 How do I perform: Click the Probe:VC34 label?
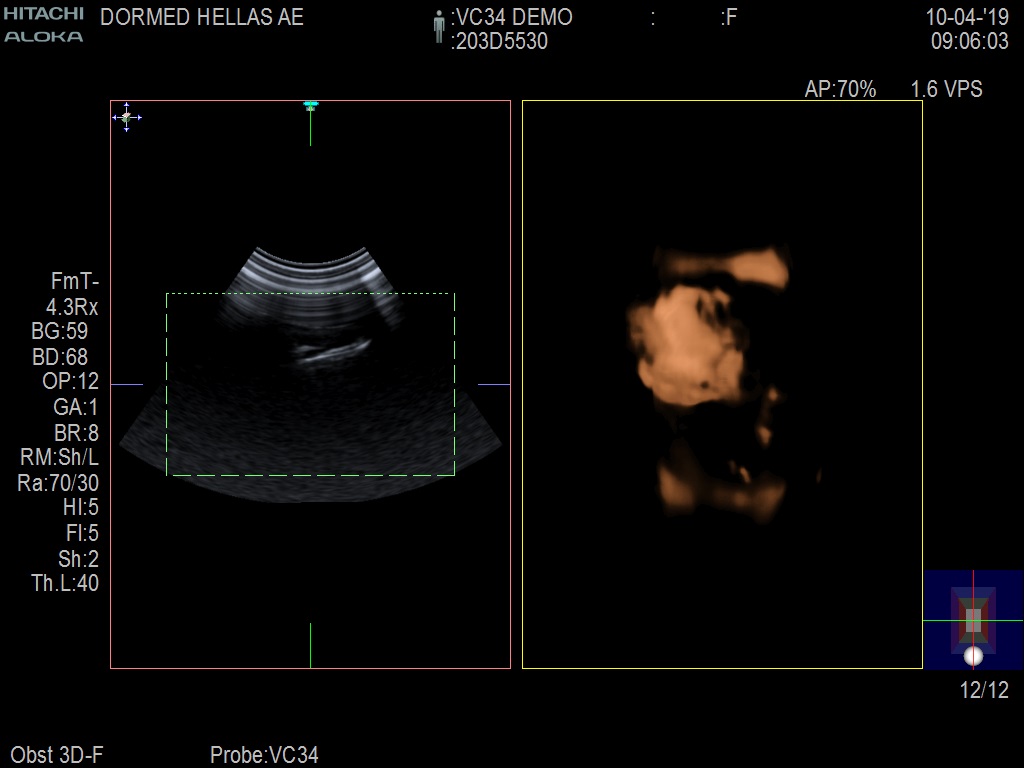point(264,755)
